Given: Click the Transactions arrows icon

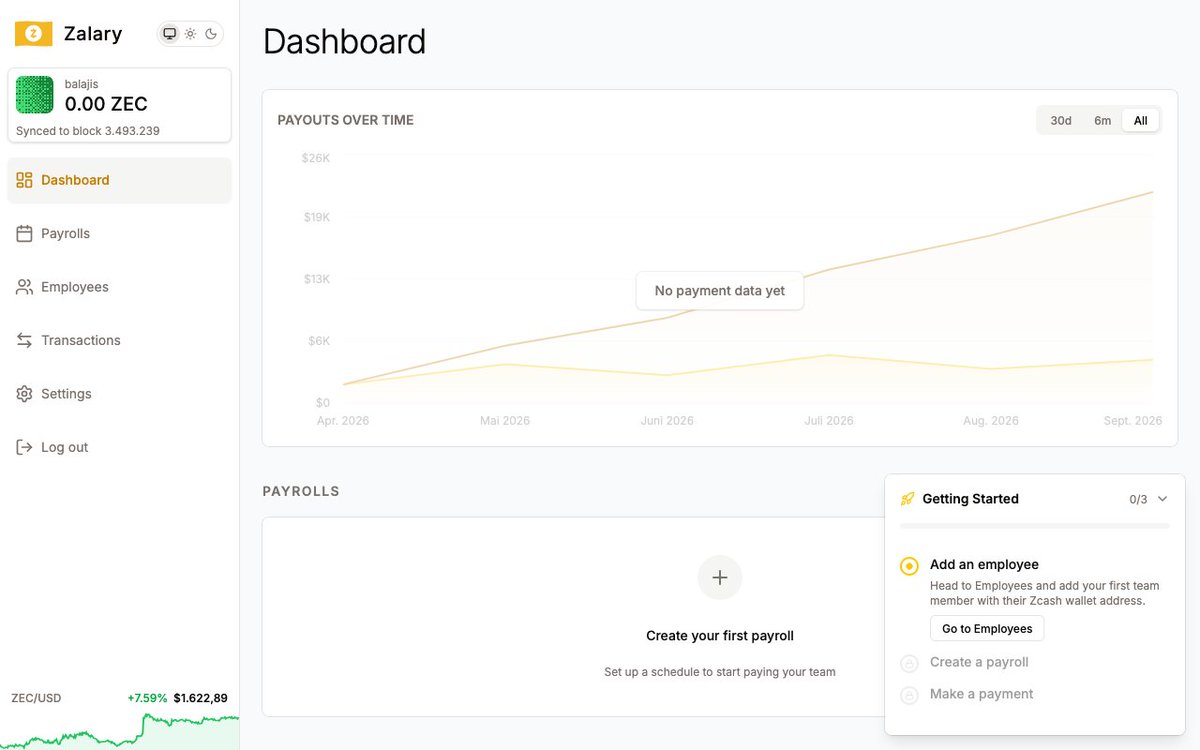Looking at the screenshot, I should [24, 340].
